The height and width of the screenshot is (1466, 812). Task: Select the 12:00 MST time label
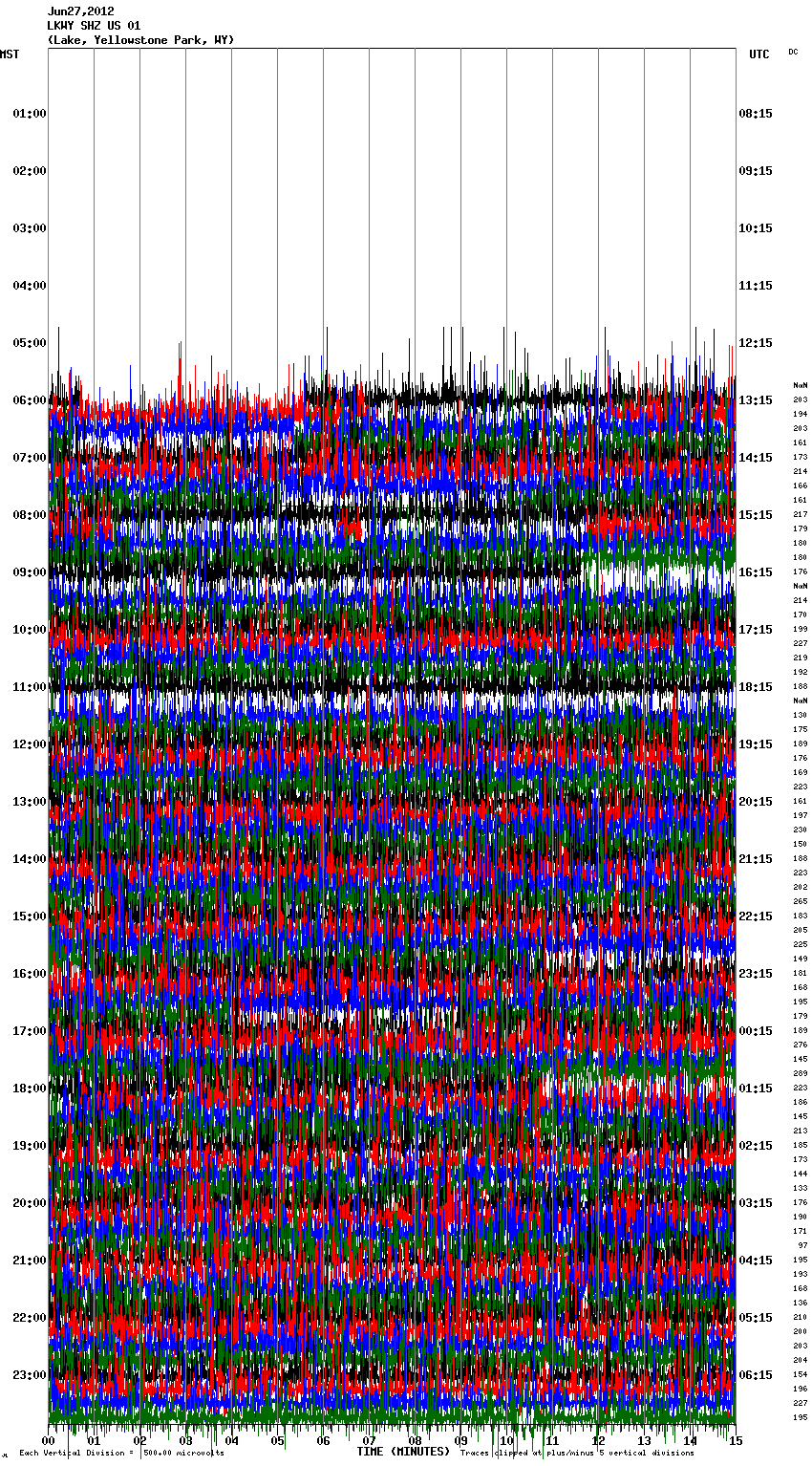[30, 744]
